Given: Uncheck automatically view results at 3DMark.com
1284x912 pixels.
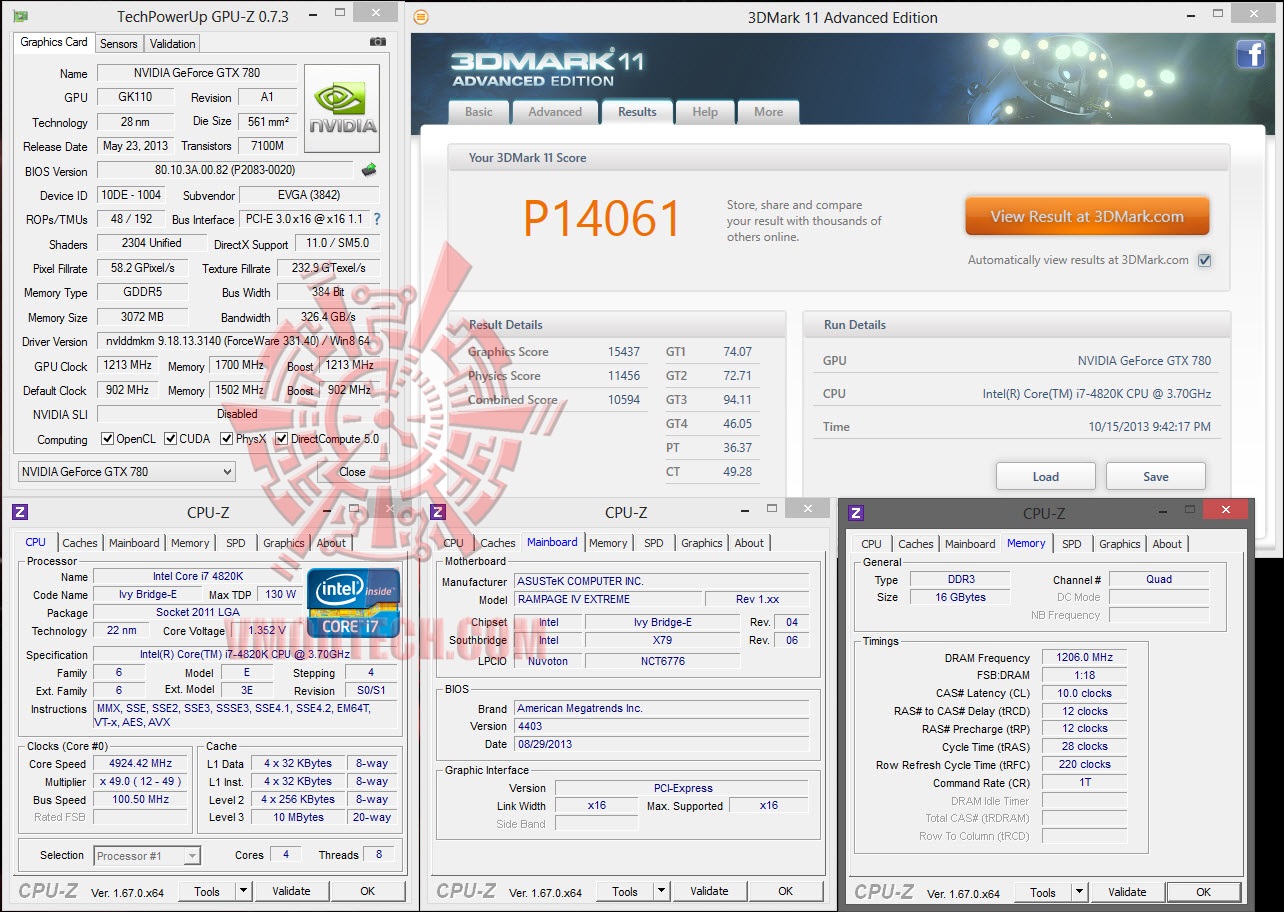Looking at the screenshot, I should [1204, 260].
